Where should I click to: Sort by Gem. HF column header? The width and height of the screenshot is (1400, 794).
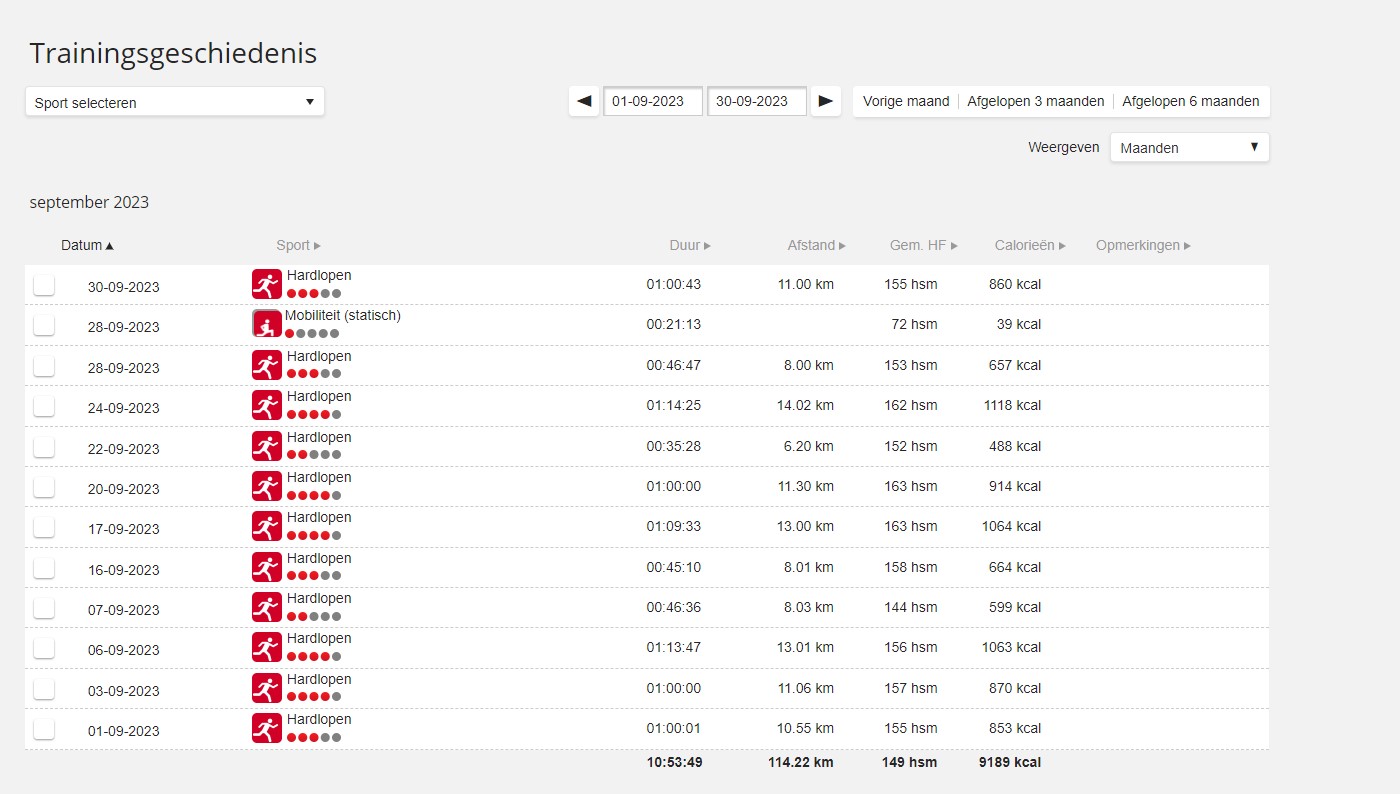(x=924, y=245)
